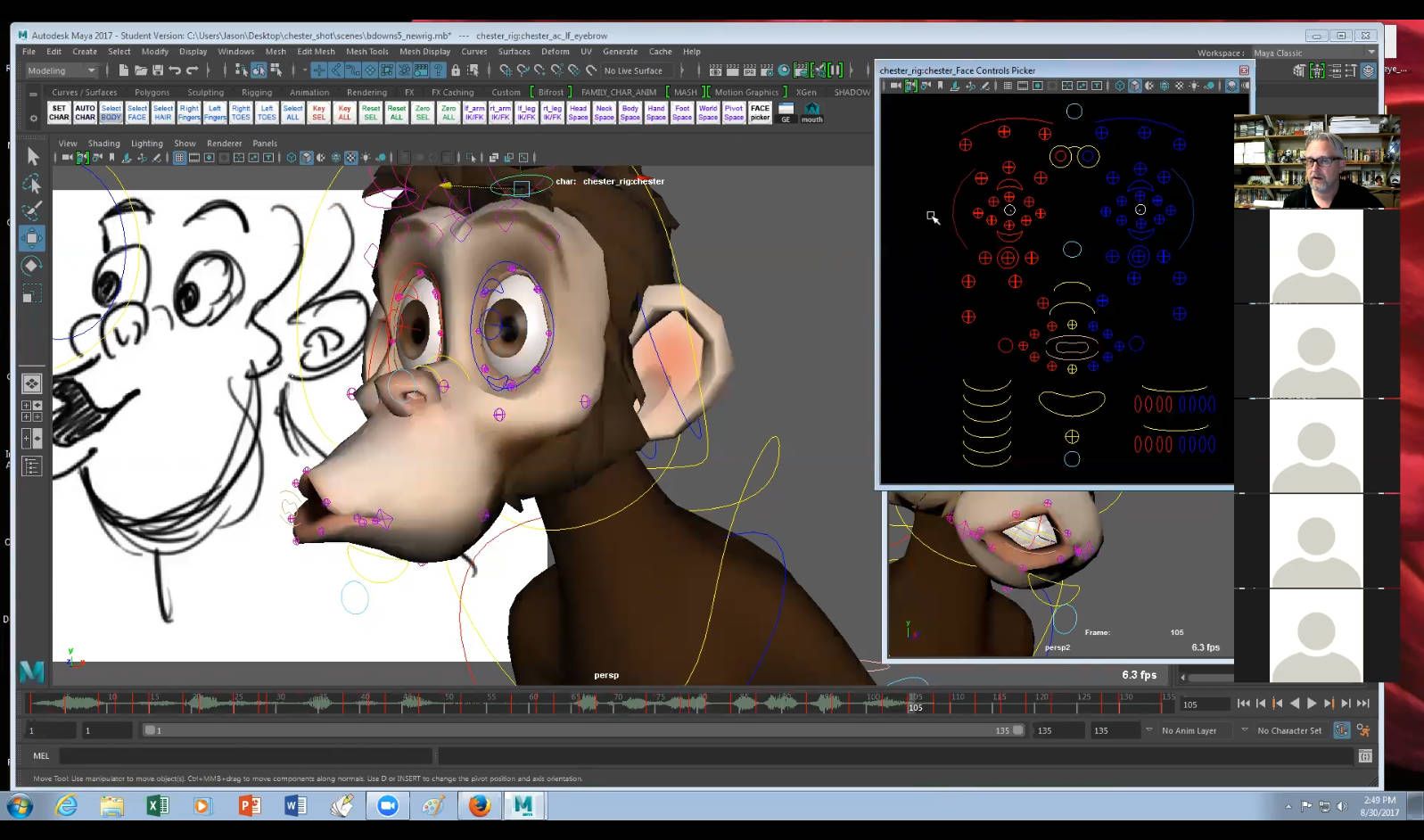Switch to the Rigging shelf tab
Viewport: 1424px width, 840px height.
(257, 93)
